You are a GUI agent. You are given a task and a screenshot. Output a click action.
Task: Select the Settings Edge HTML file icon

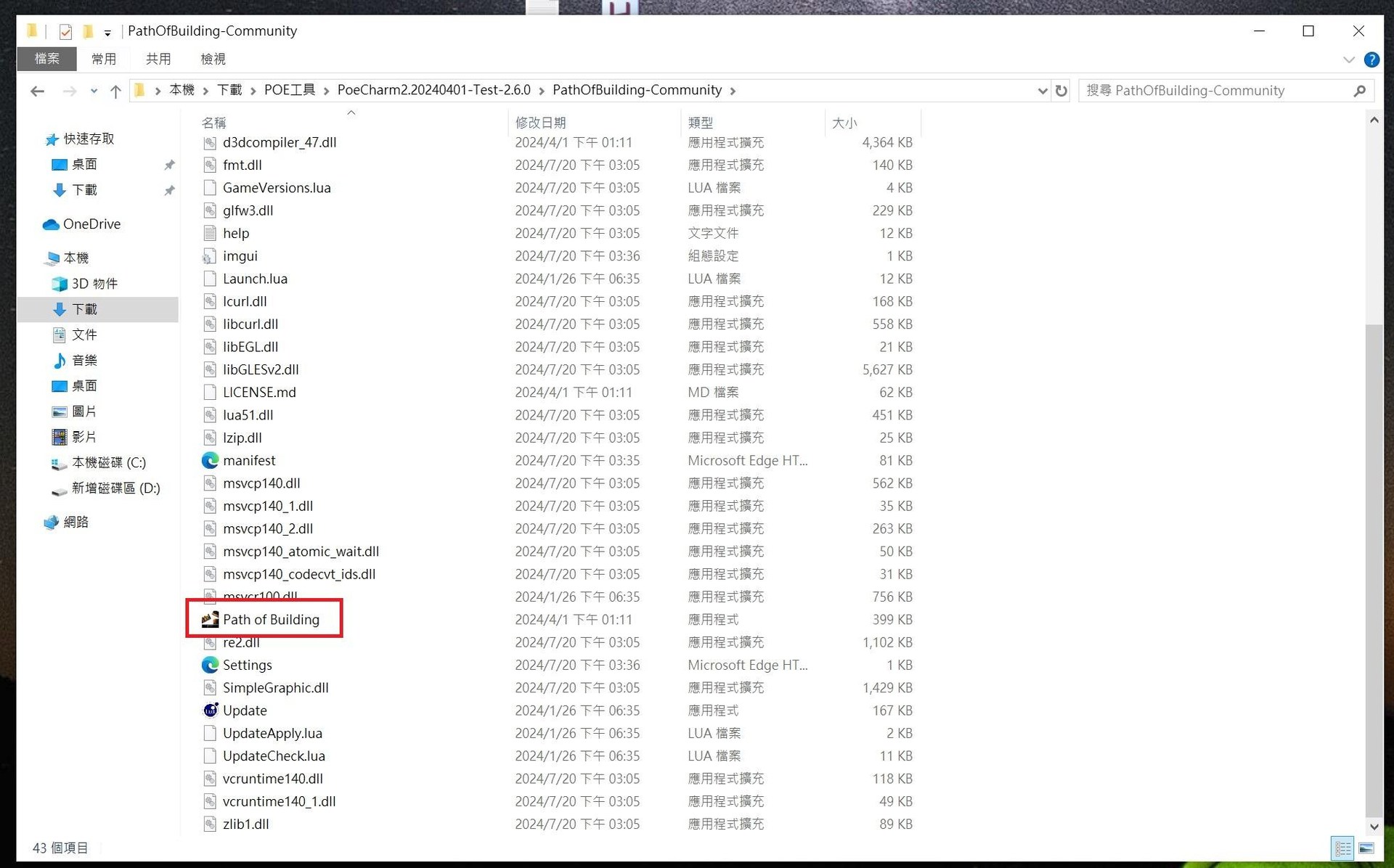pyautogui.click(x=210, y=665)
